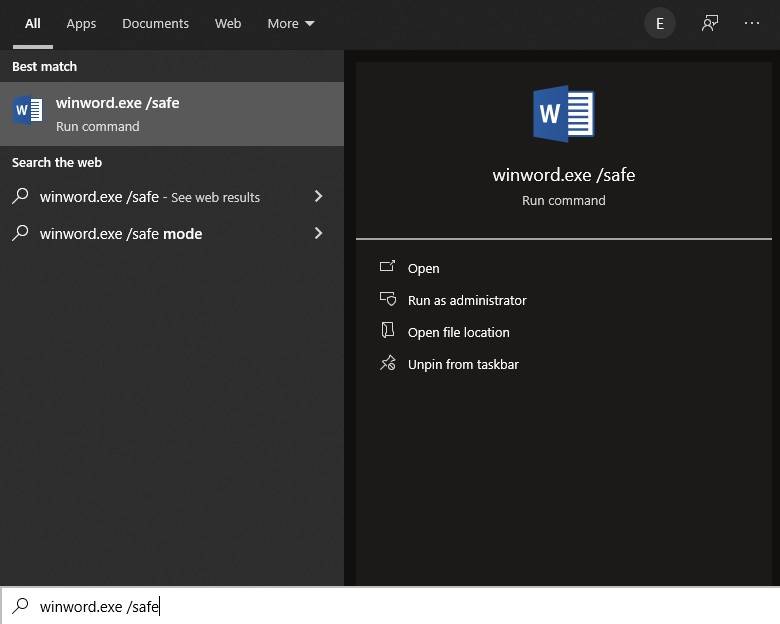Click in the search box text field
This screenshot has width=780, height=624.
point(400,606)
